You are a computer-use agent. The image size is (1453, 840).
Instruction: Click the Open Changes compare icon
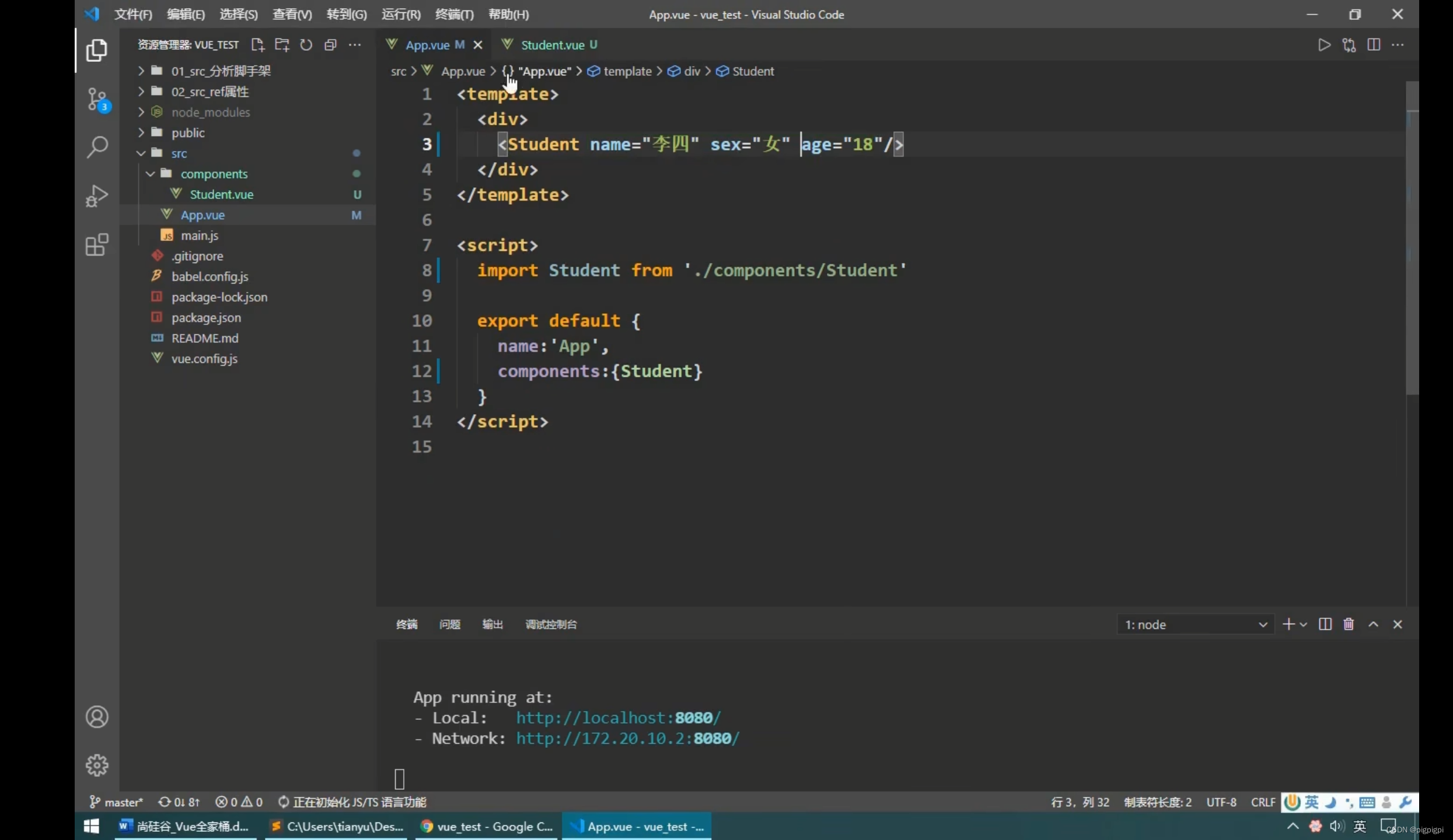pyautogui.click(x=1349, y=45)
